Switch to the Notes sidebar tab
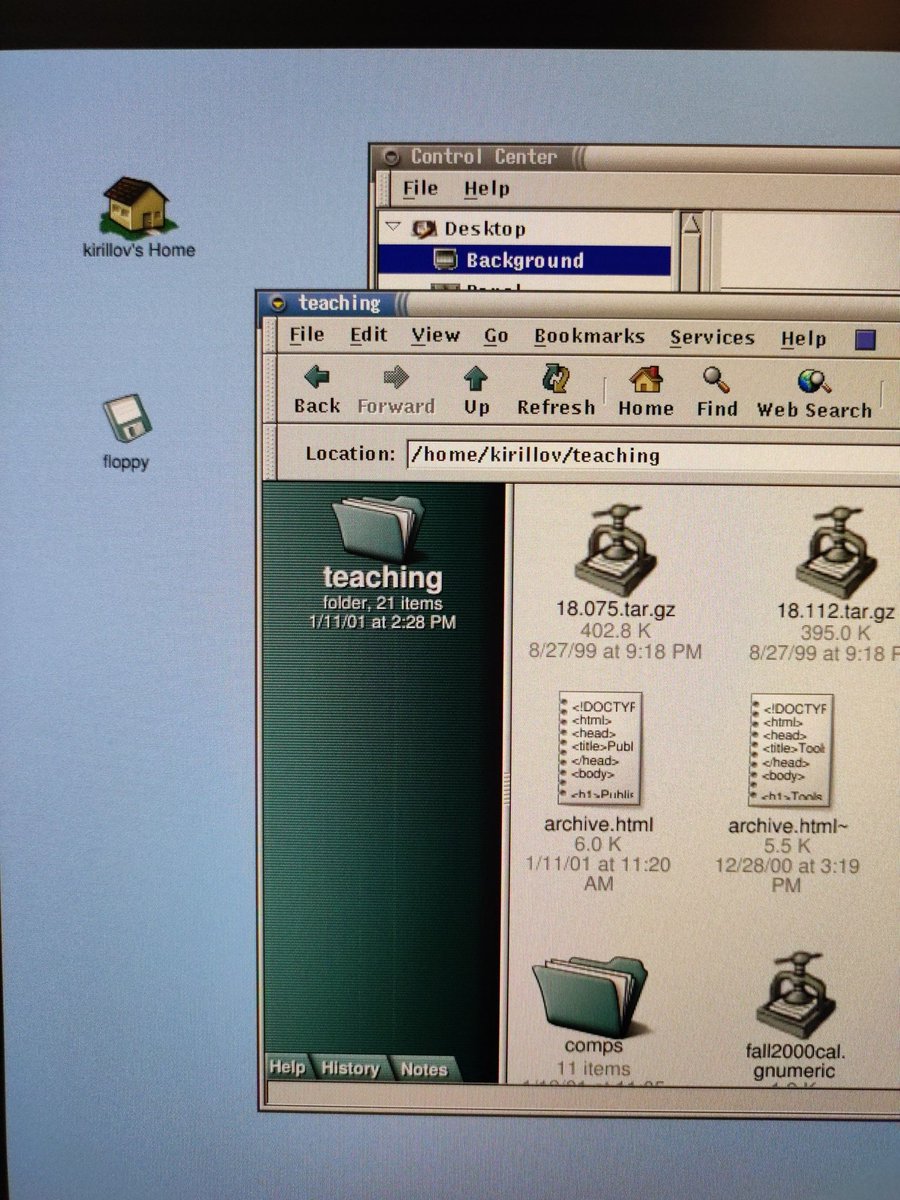900x1200 pixels. pyautogui.click(x=423, y=1069)
